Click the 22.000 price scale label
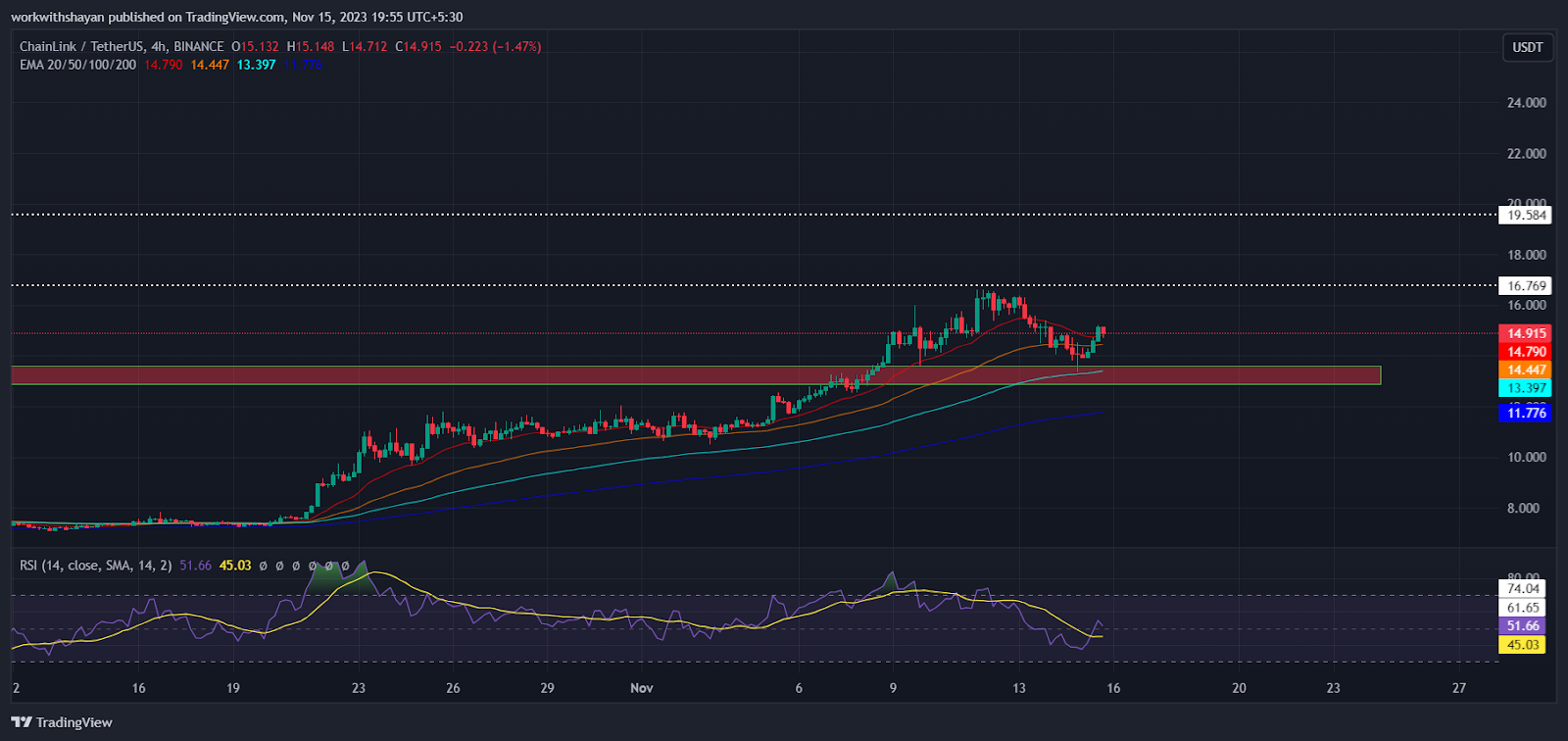Viewport: 1568px width, 741px height. click(1526, 154)
